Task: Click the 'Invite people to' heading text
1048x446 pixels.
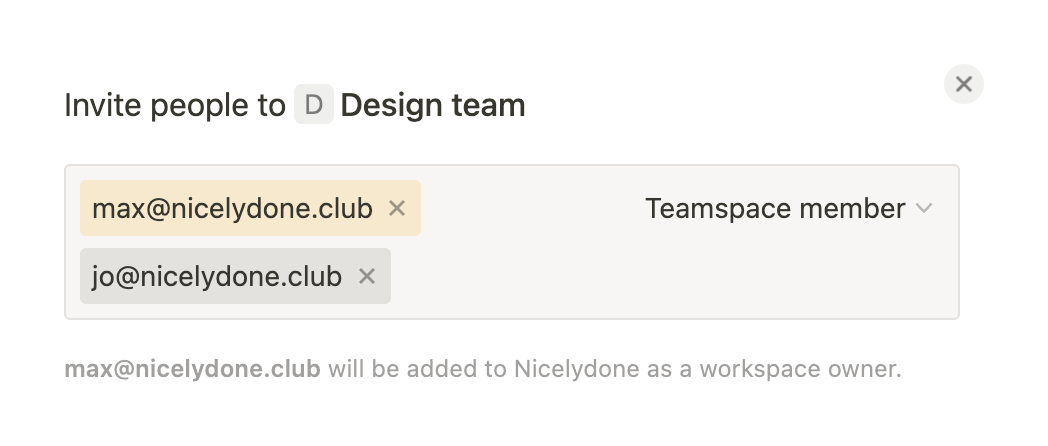Action: coord(175,105)
